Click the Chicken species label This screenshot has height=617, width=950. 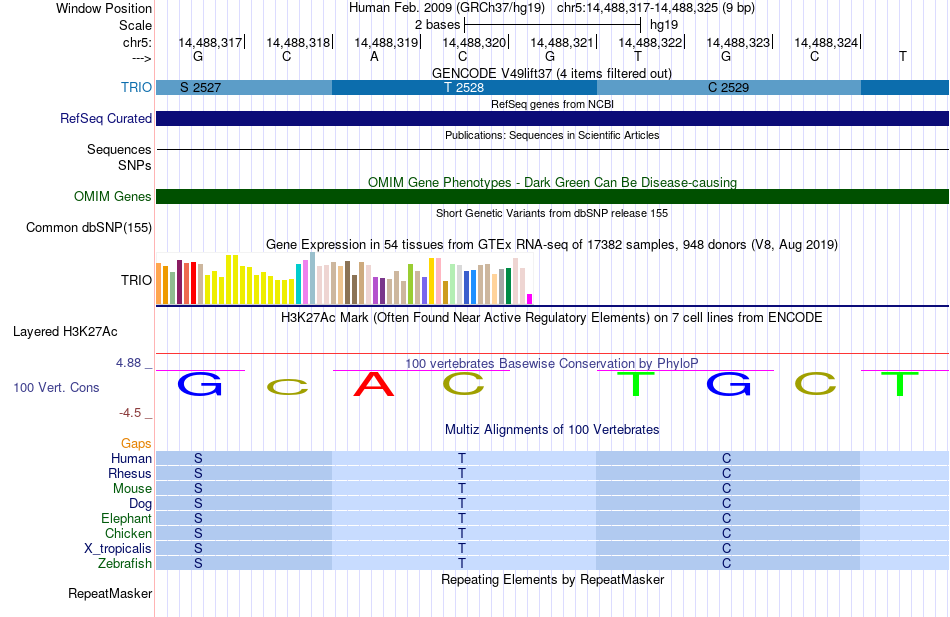(x=128, y=533)
